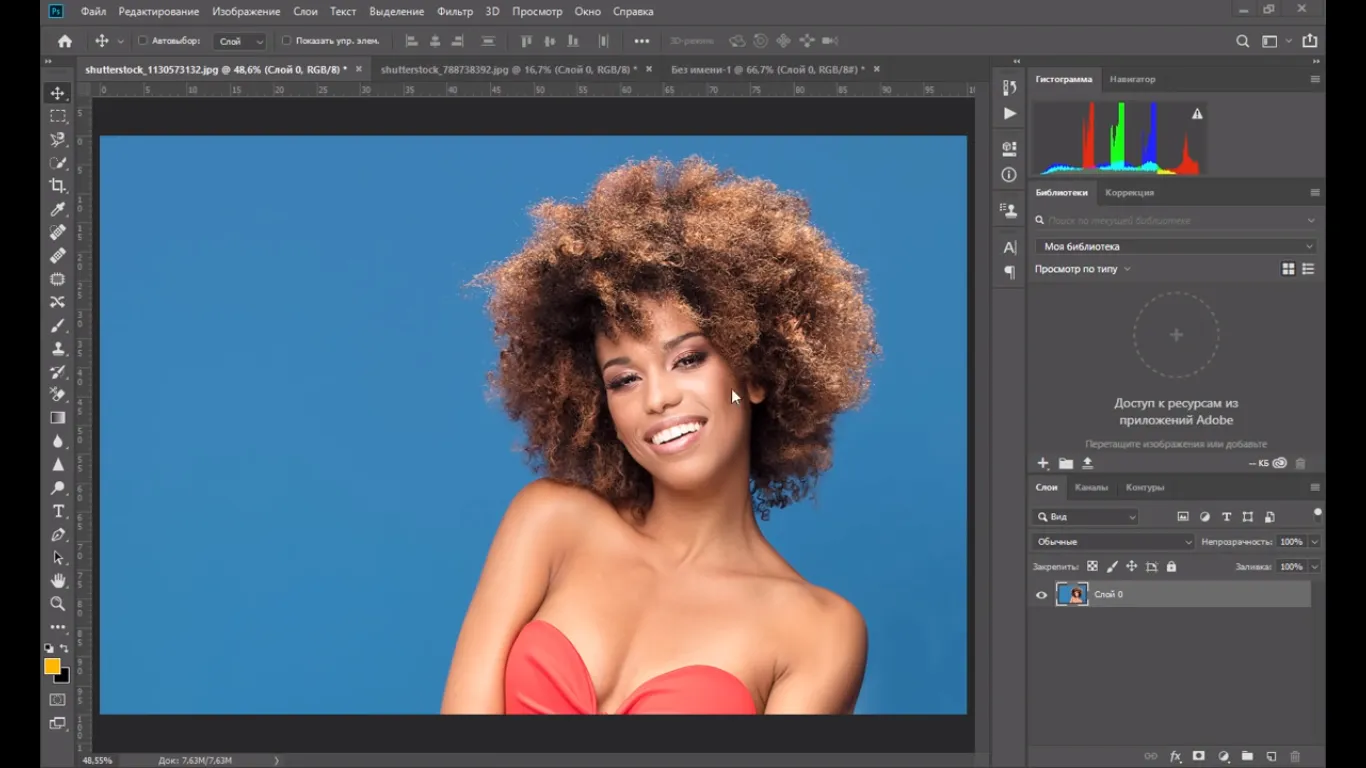Select the Crop tool

click(58, 186)
